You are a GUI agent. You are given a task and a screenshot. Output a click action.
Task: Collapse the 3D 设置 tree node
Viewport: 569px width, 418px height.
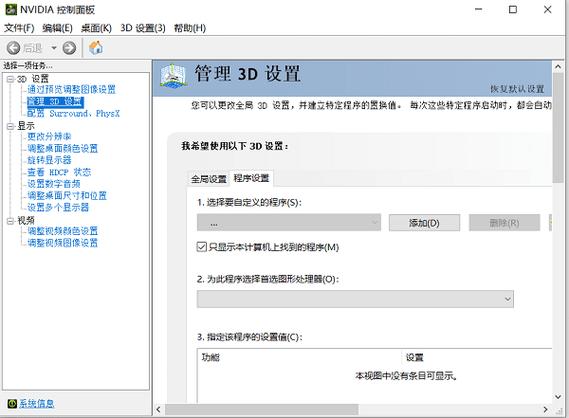[x=11, y=79]
